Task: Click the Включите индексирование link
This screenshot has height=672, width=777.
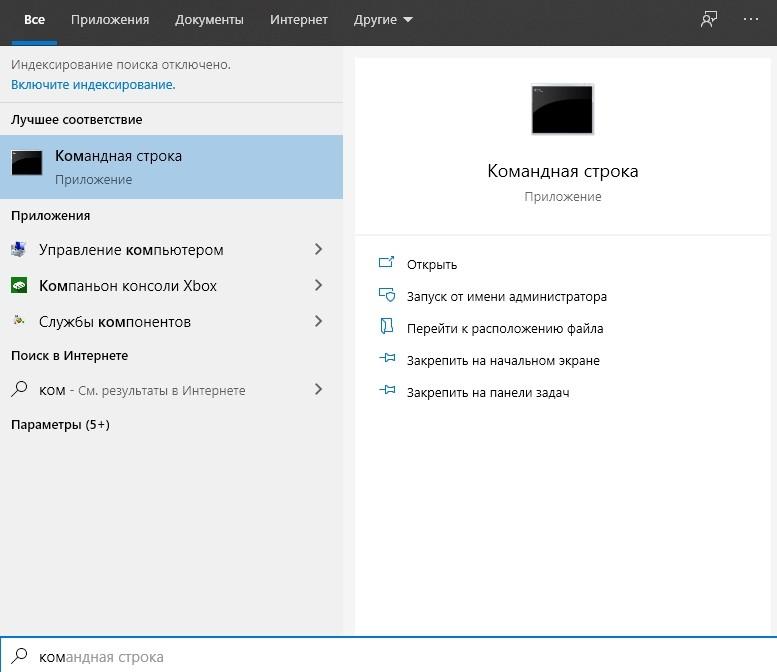Action: [x=93, y=85]
